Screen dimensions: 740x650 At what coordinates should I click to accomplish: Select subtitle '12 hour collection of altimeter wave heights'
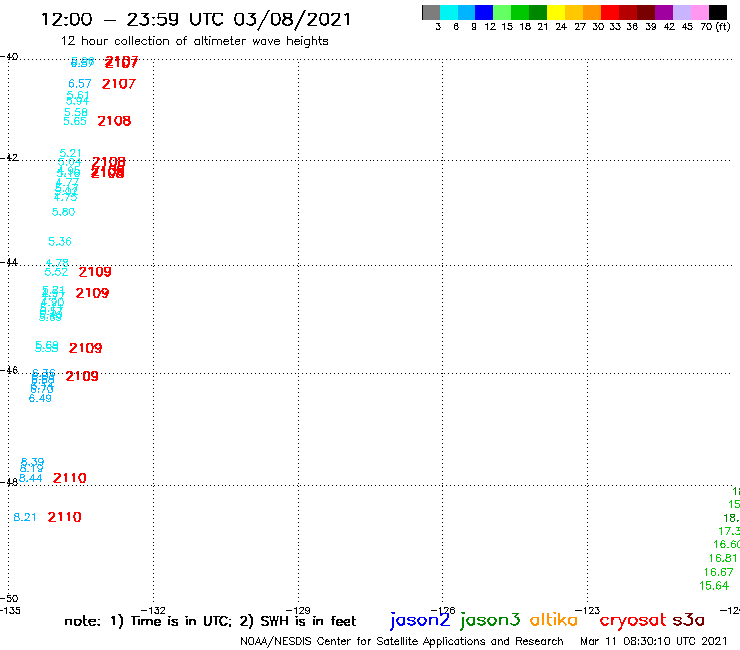(x=194, y=41)
